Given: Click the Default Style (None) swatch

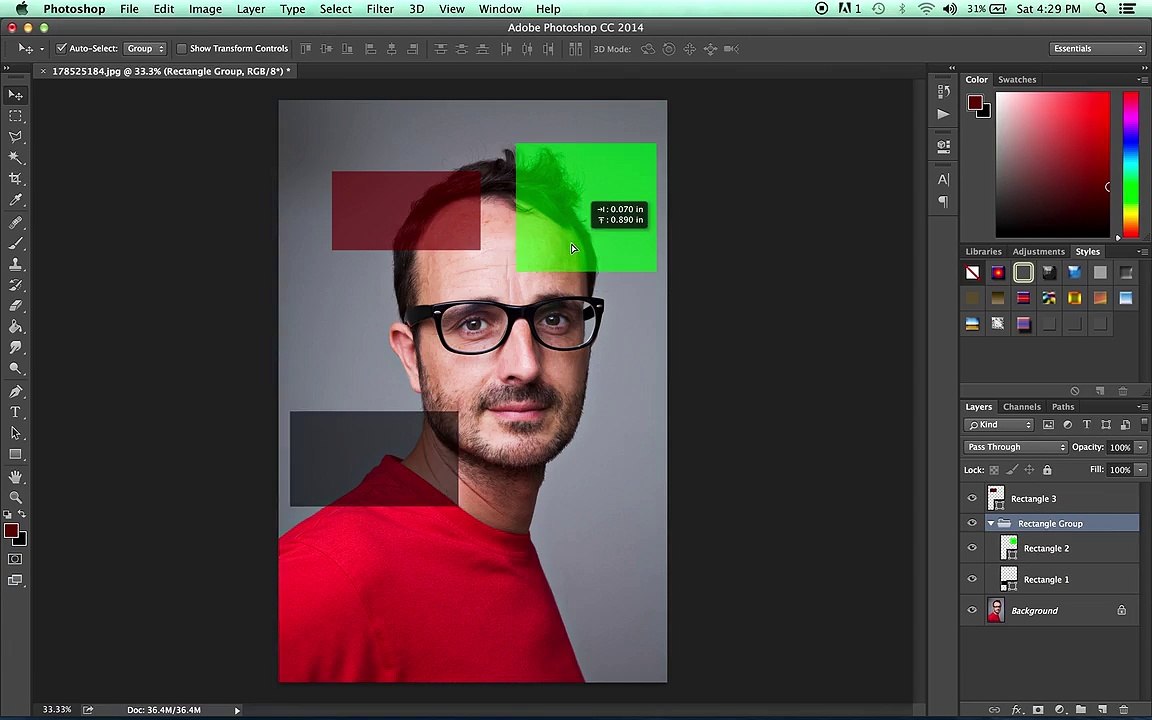Looking at the screenshot, I should coord(972,273).
